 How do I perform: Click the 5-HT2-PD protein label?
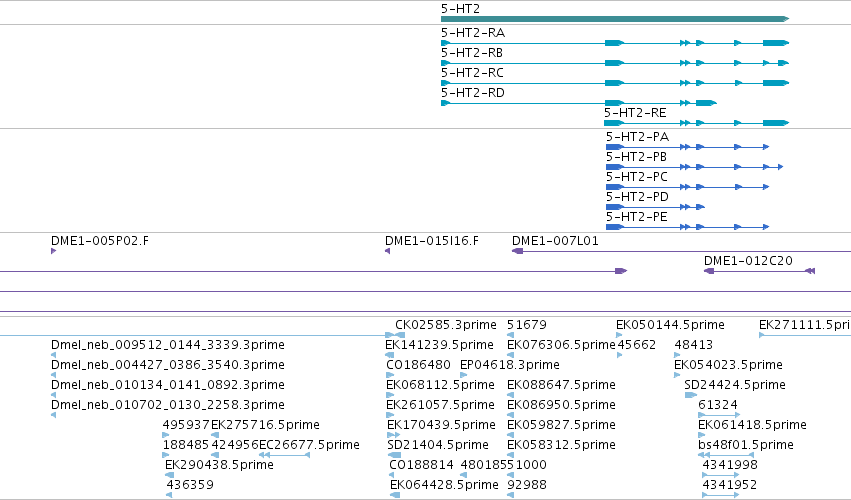pos(637,198)
